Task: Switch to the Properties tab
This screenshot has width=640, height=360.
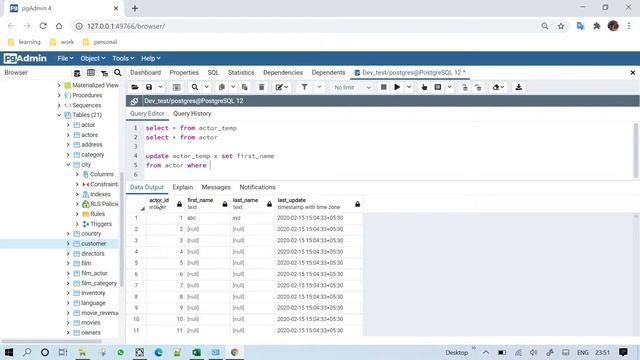Action: (184, 73)
